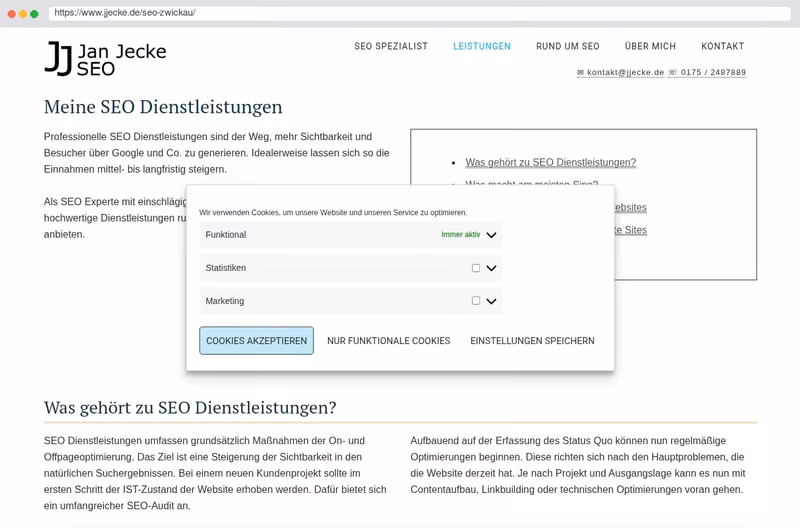800x528 pixels.
Task: Click the phone number 0175 / 2487889
Action: 707,72
